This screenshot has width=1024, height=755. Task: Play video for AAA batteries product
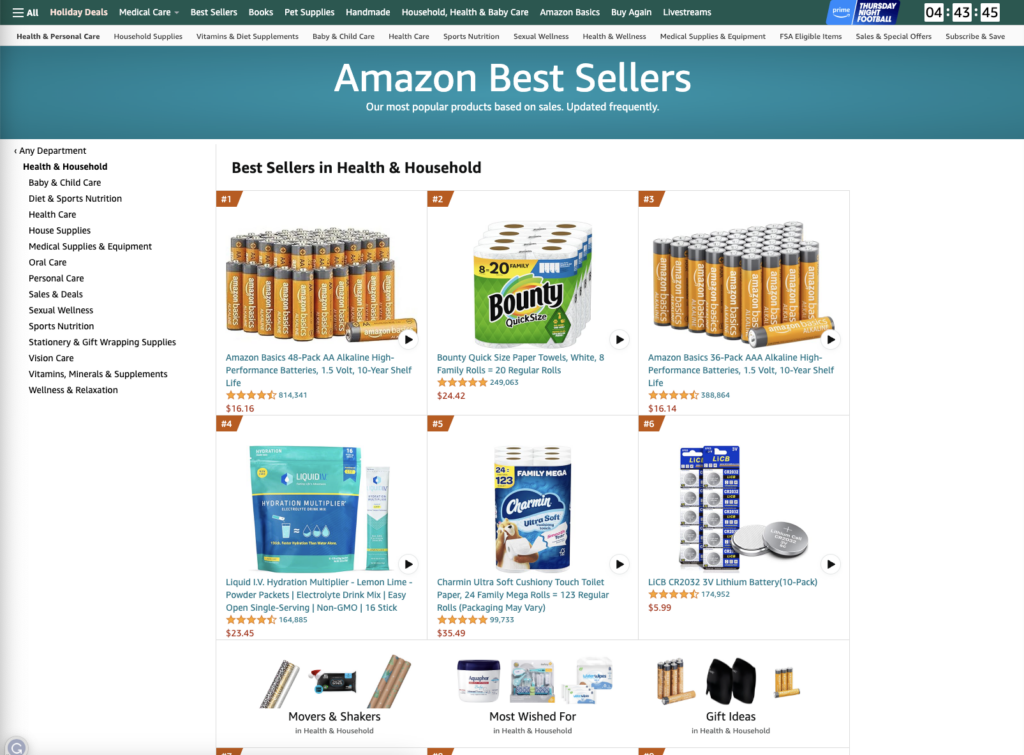830,340
